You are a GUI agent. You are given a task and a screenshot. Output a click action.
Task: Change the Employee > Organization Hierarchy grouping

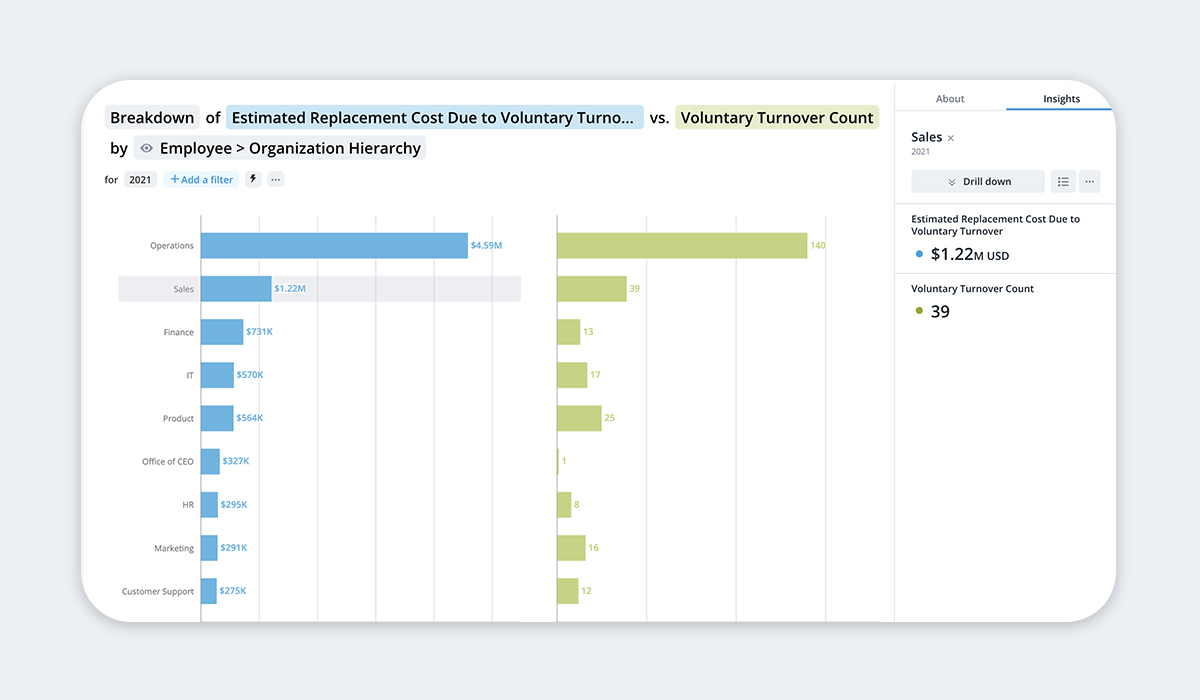pyautogui.click(x=280, y=148)
